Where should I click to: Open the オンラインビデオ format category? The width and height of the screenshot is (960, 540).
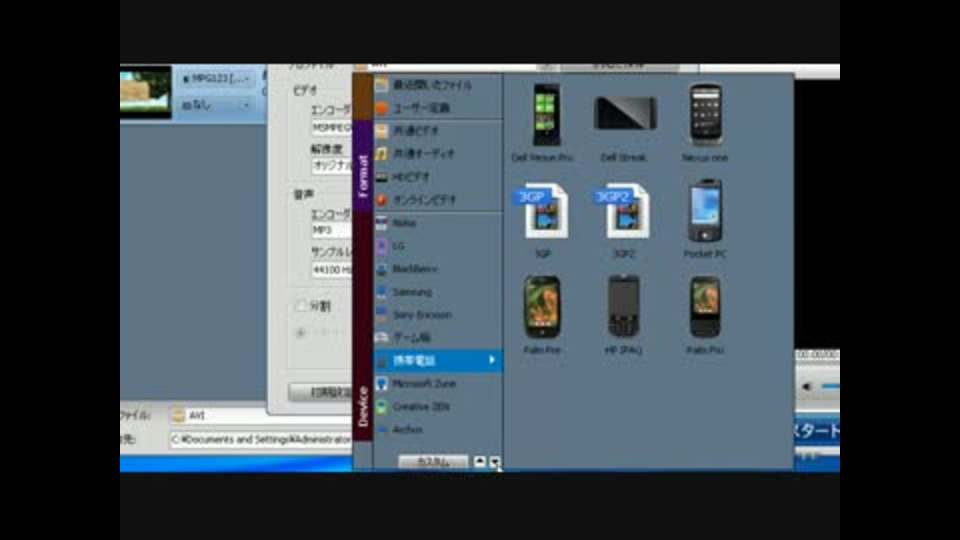[438, 200]
